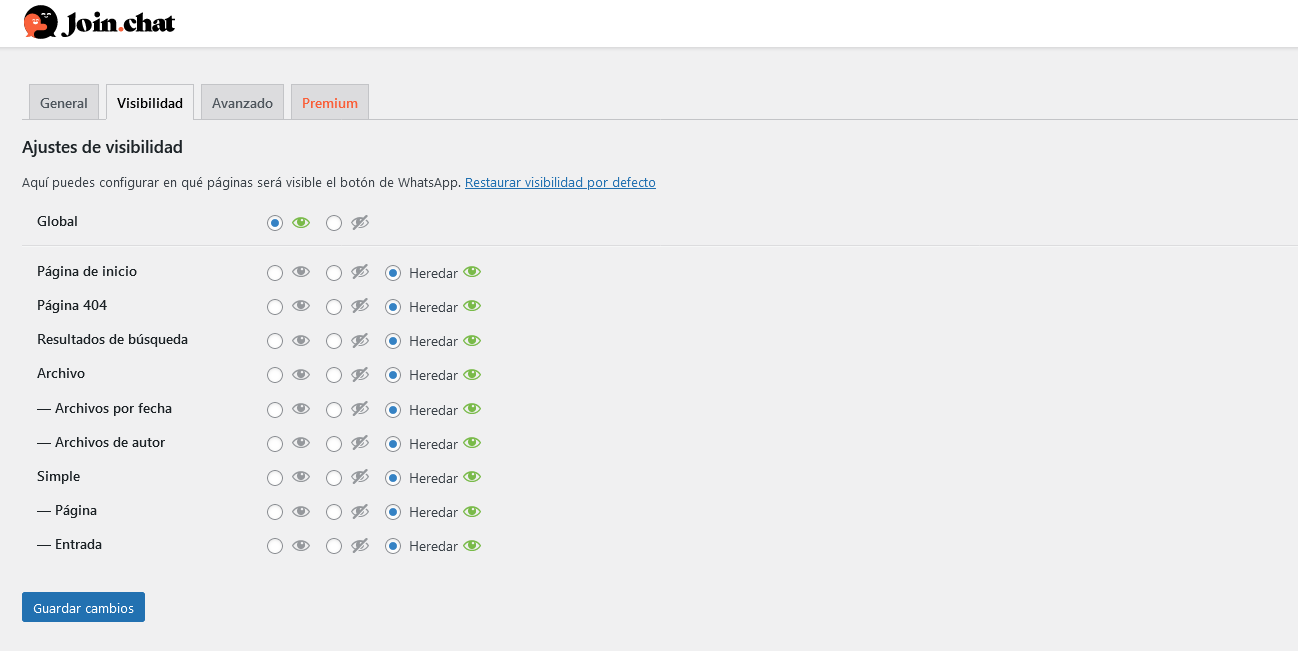Select show radio for Página de inicio
The width and height of the screenshot is (1298, 651).
(275, 273)
